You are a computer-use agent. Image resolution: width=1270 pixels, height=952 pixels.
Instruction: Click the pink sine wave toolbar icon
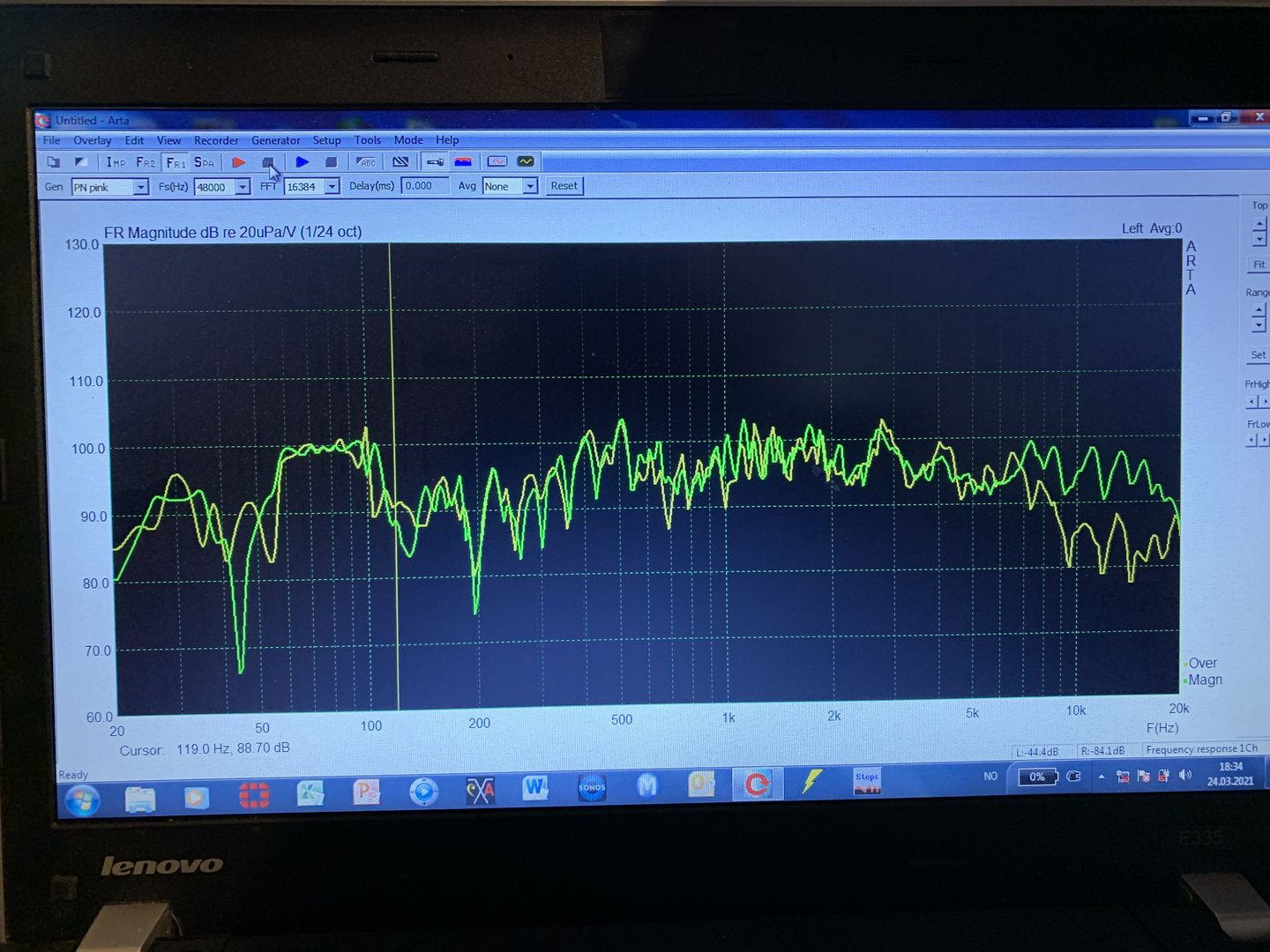(x=497, y=162)
